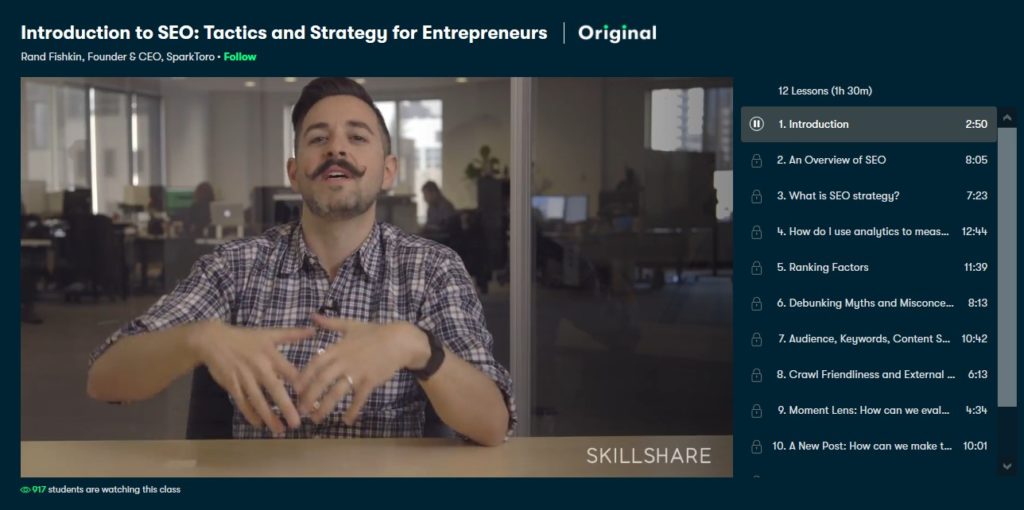
Task: Click lock icon next to Ranking Factors
Action: coord(756,268)
